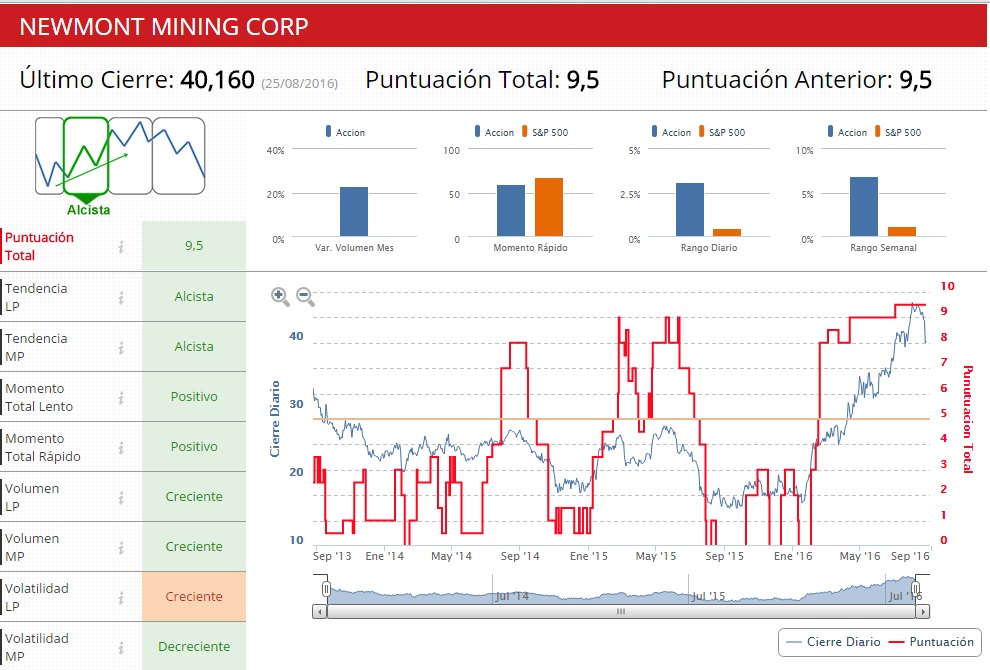
Task: Click the Volumen MP Creciente value
Action: point(194,546)
